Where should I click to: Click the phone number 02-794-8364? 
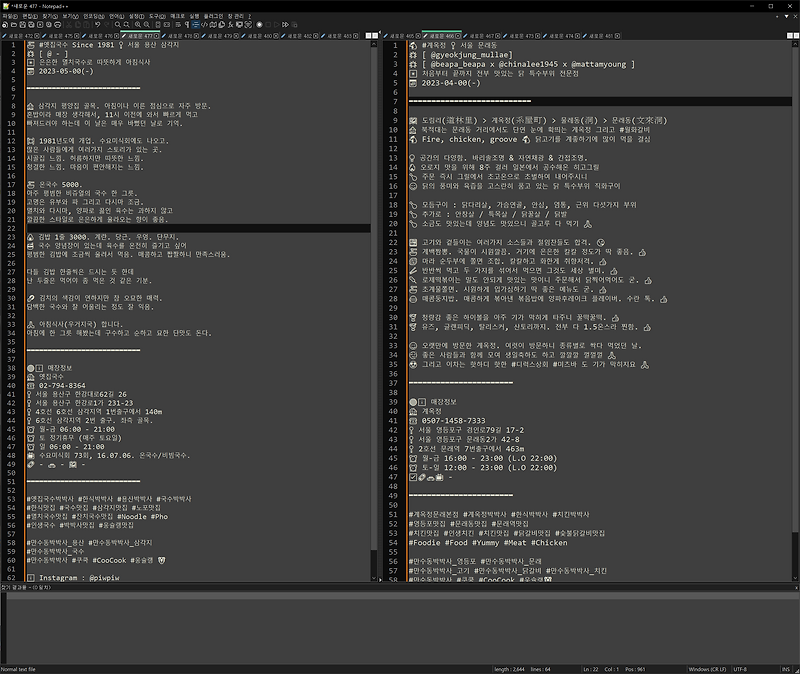(62, 386)
